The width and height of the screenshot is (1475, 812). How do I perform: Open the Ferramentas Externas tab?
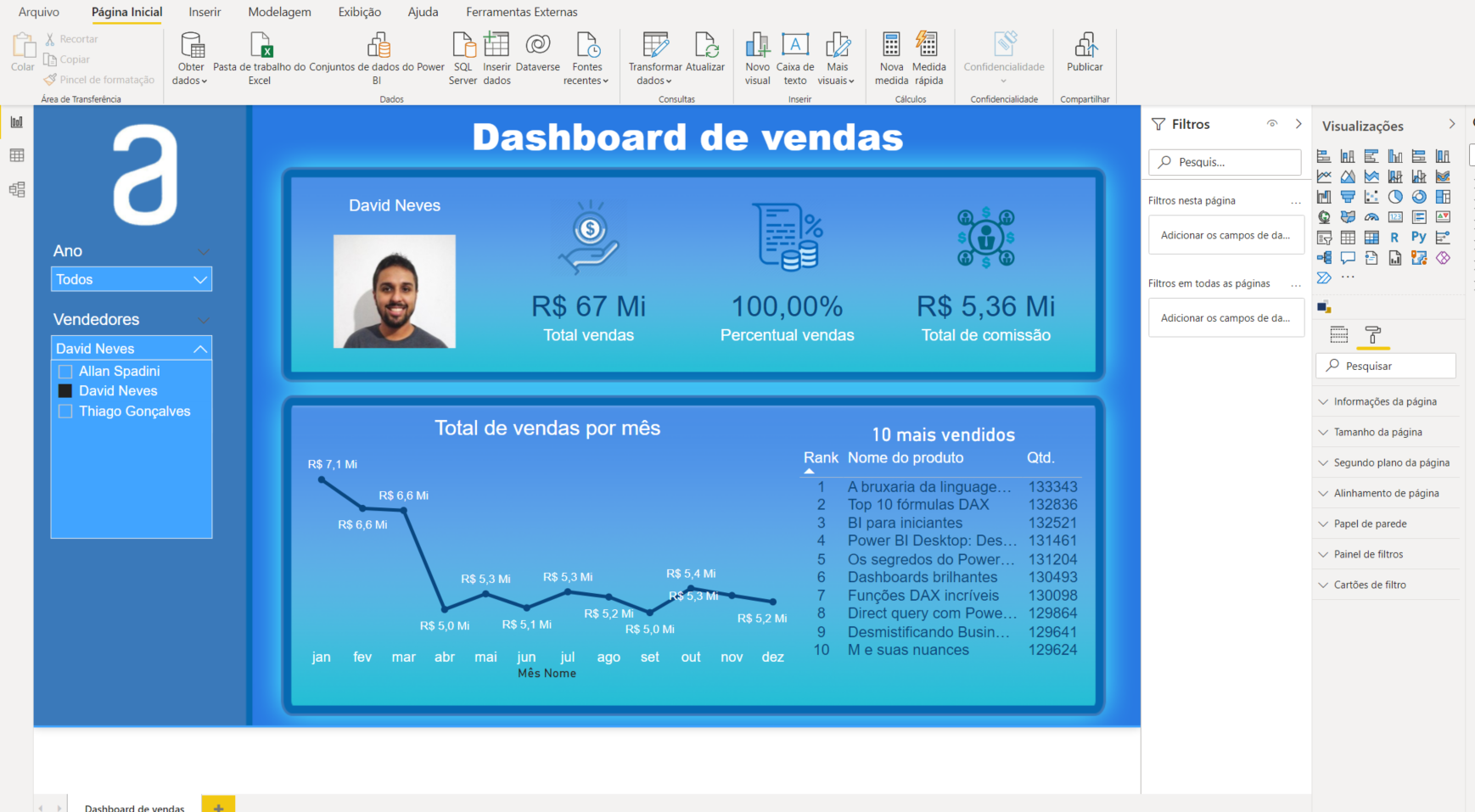pyautogui.click(x=522, y=12)
